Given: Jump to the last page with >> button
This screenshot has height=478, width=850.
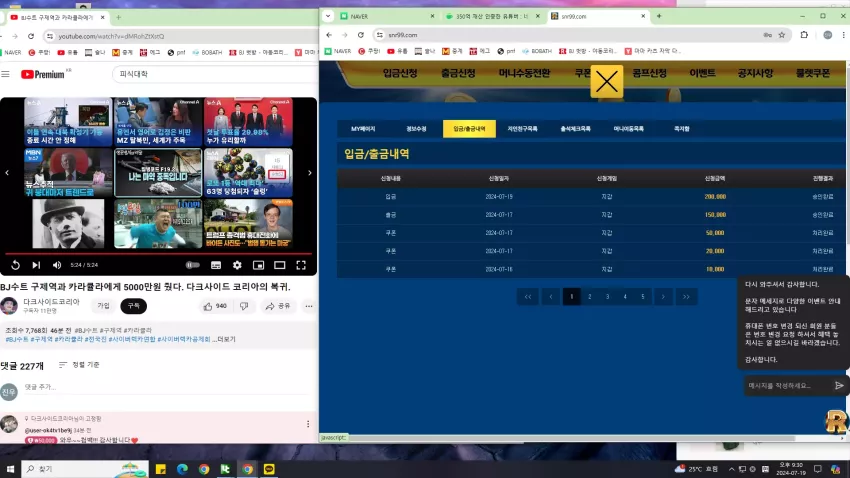Looking at the screenshot, I should point(686,296).
